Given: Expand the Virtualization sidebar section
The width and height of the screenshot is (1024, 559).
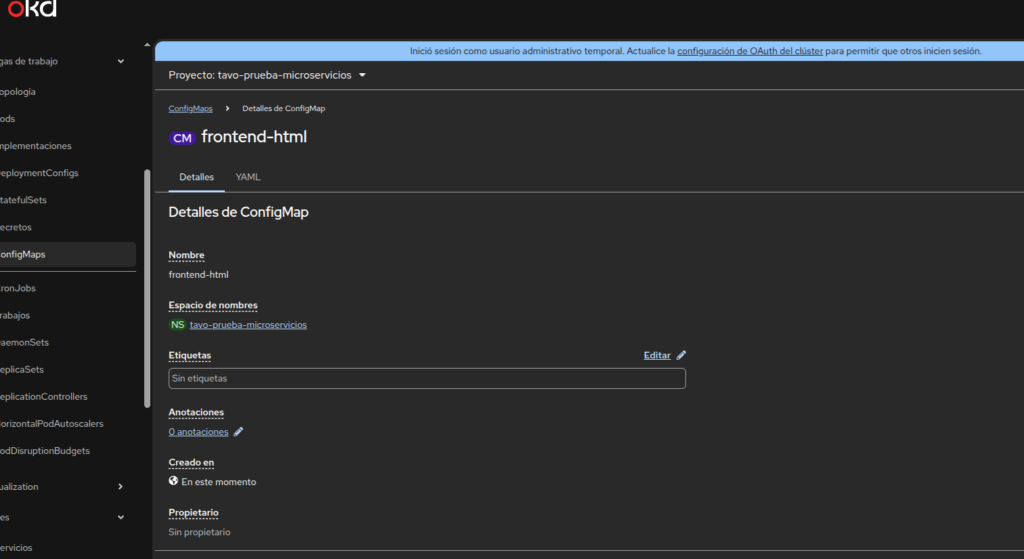Looking at the screenshot, I should point(120,487).
